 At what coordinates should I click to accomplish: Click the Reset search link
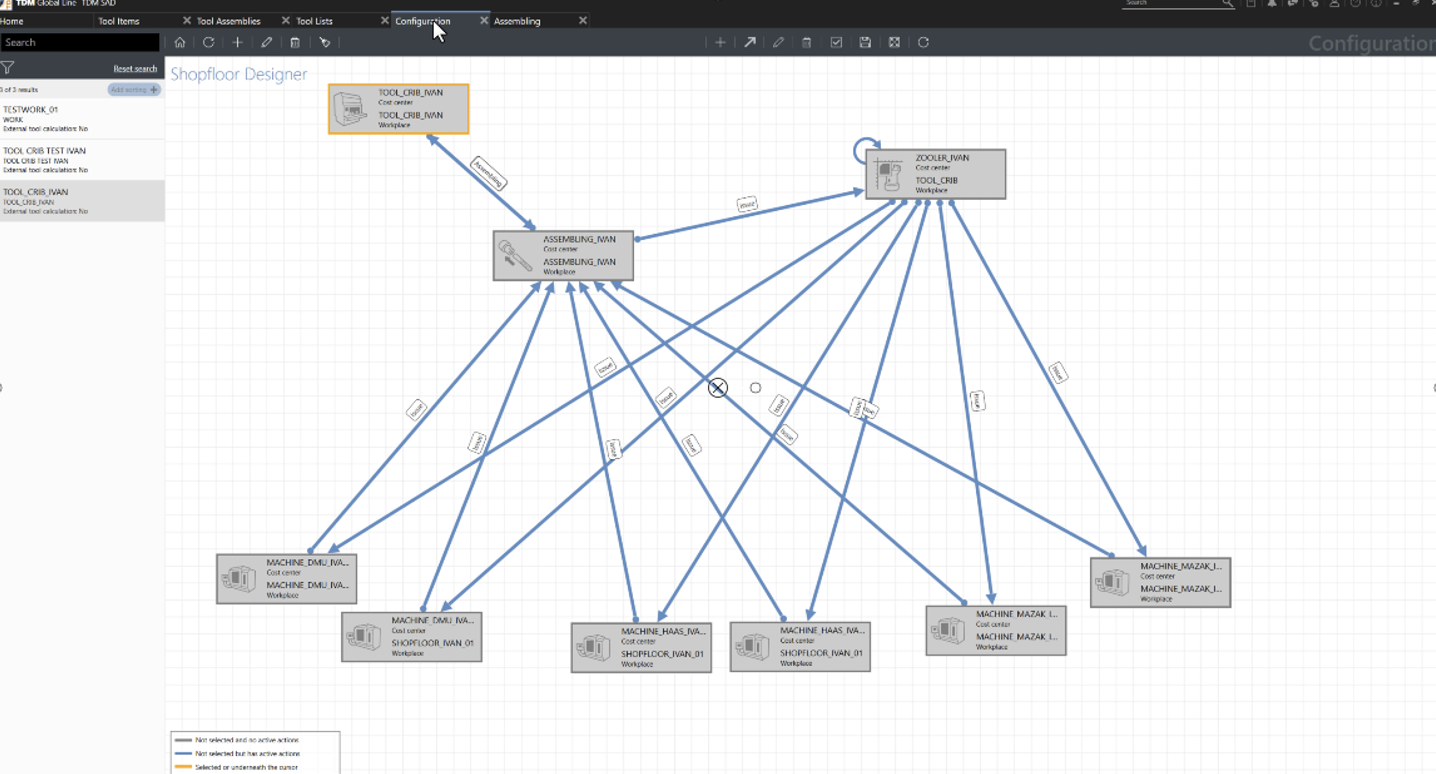pos(135,69)
